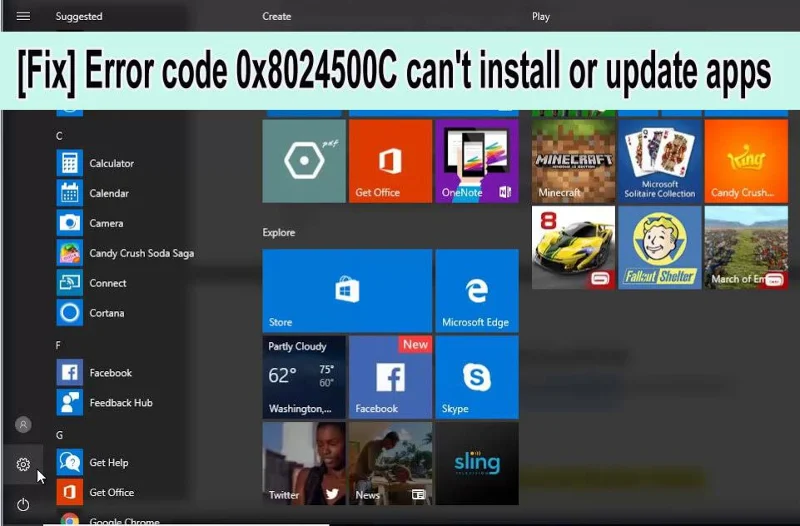
Task: Open the Fallout Shelter tile
Action: (x=660, y=247)
